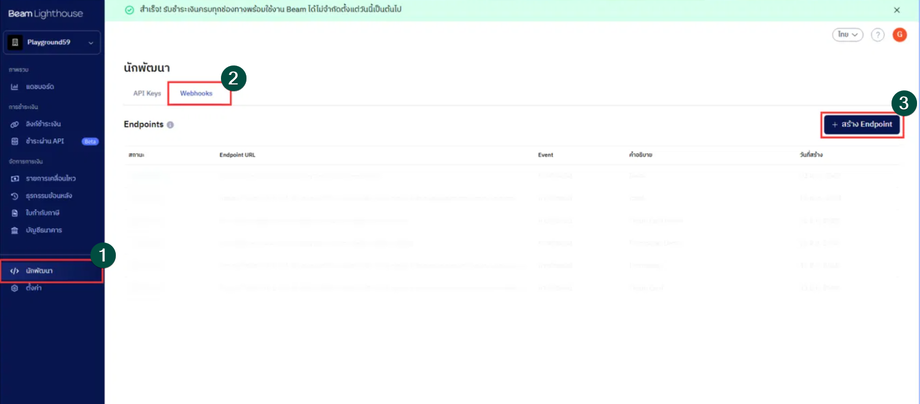
Task: Select the Webhooks tab
Action: coord(197,93)
